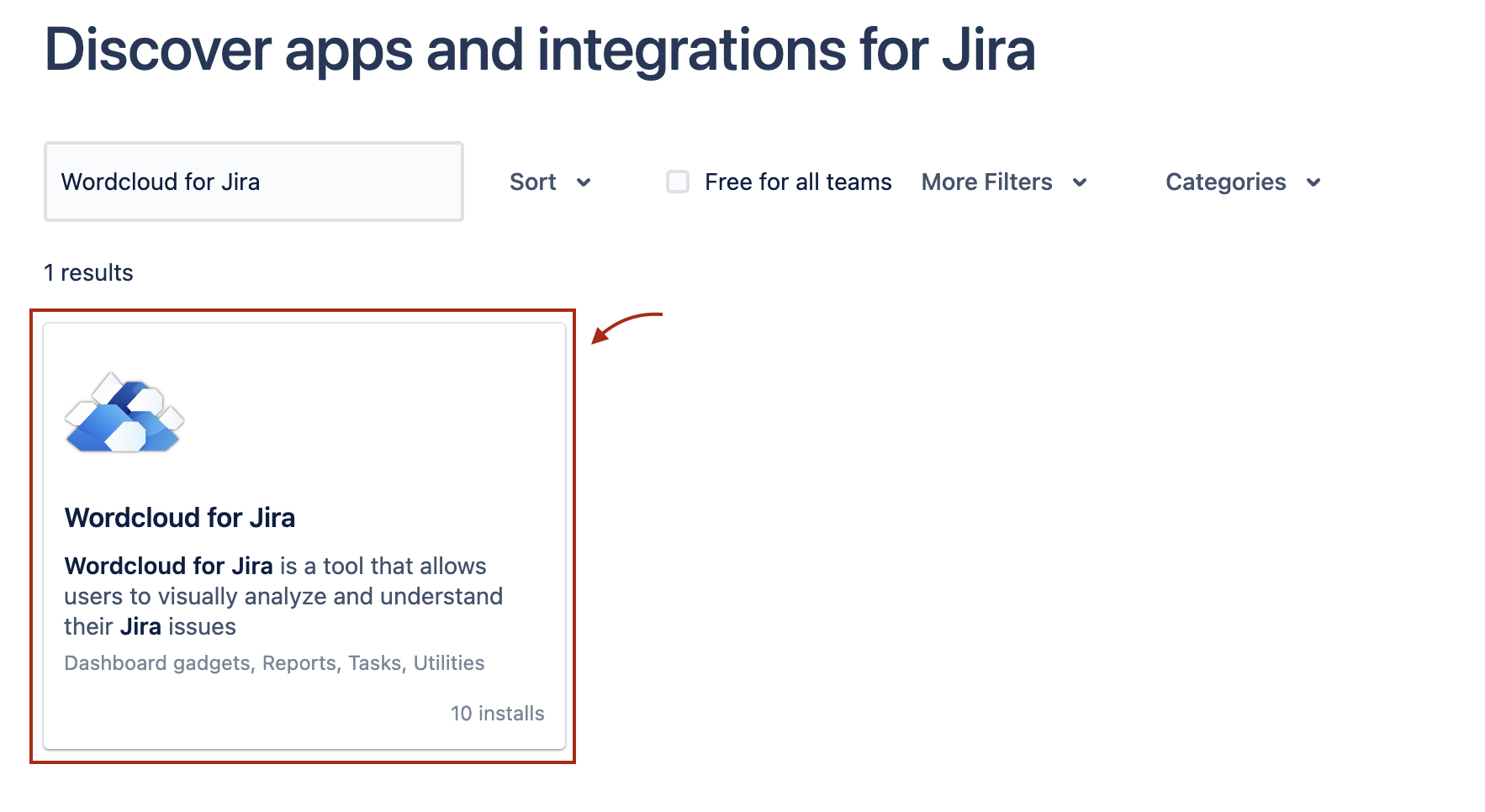Click the More Filters chevron arrow

point(1080,182)
